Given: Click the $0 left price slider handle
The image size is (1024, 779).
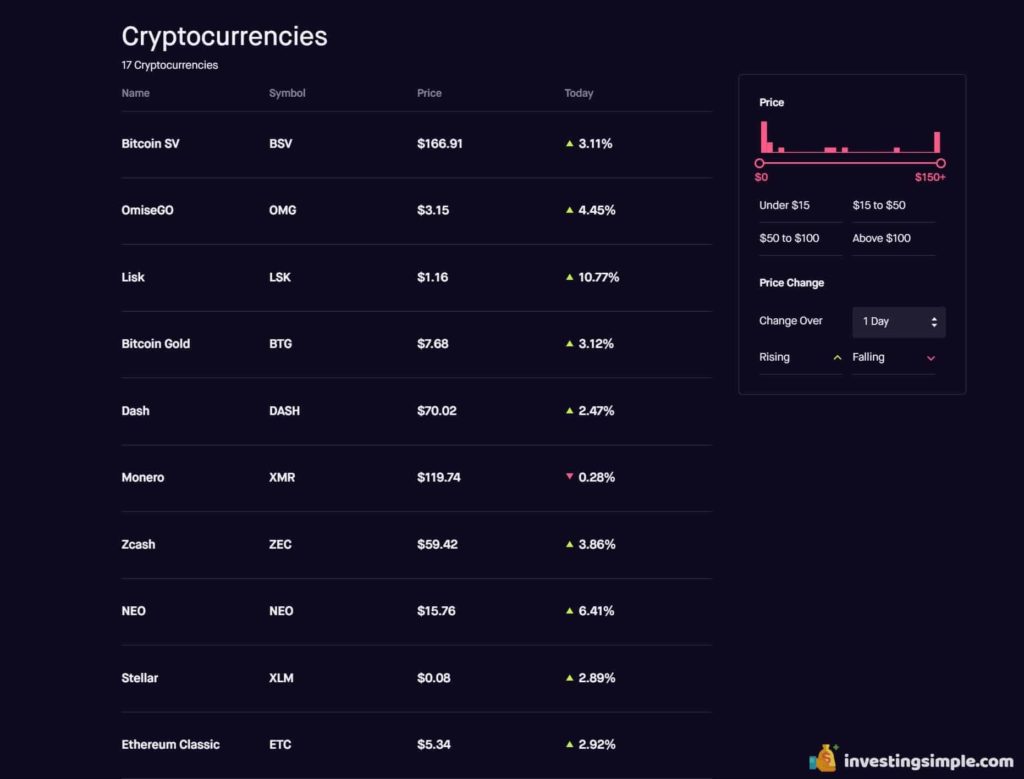Looking at the screenshot, I should [x=759, y=163].
